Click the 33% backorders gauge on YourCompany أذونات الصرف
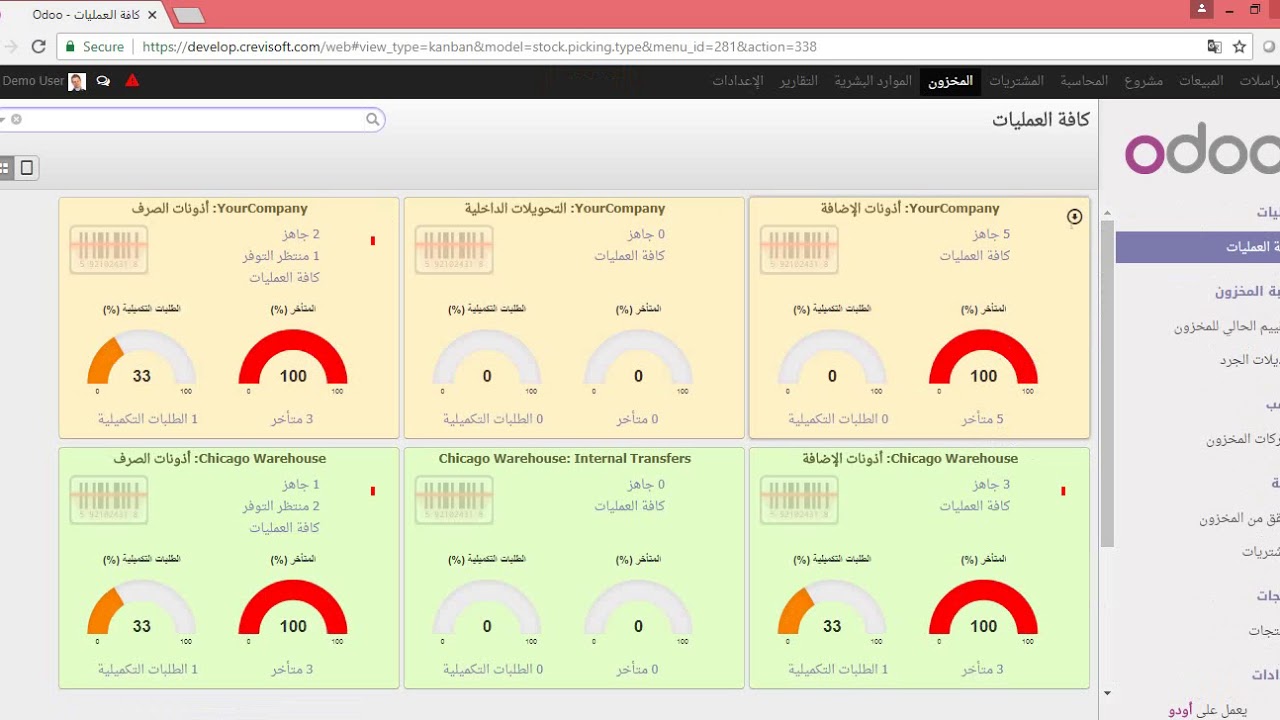Image resolution: width=1280 pixels, height=720 pixels. pos(142,358)
